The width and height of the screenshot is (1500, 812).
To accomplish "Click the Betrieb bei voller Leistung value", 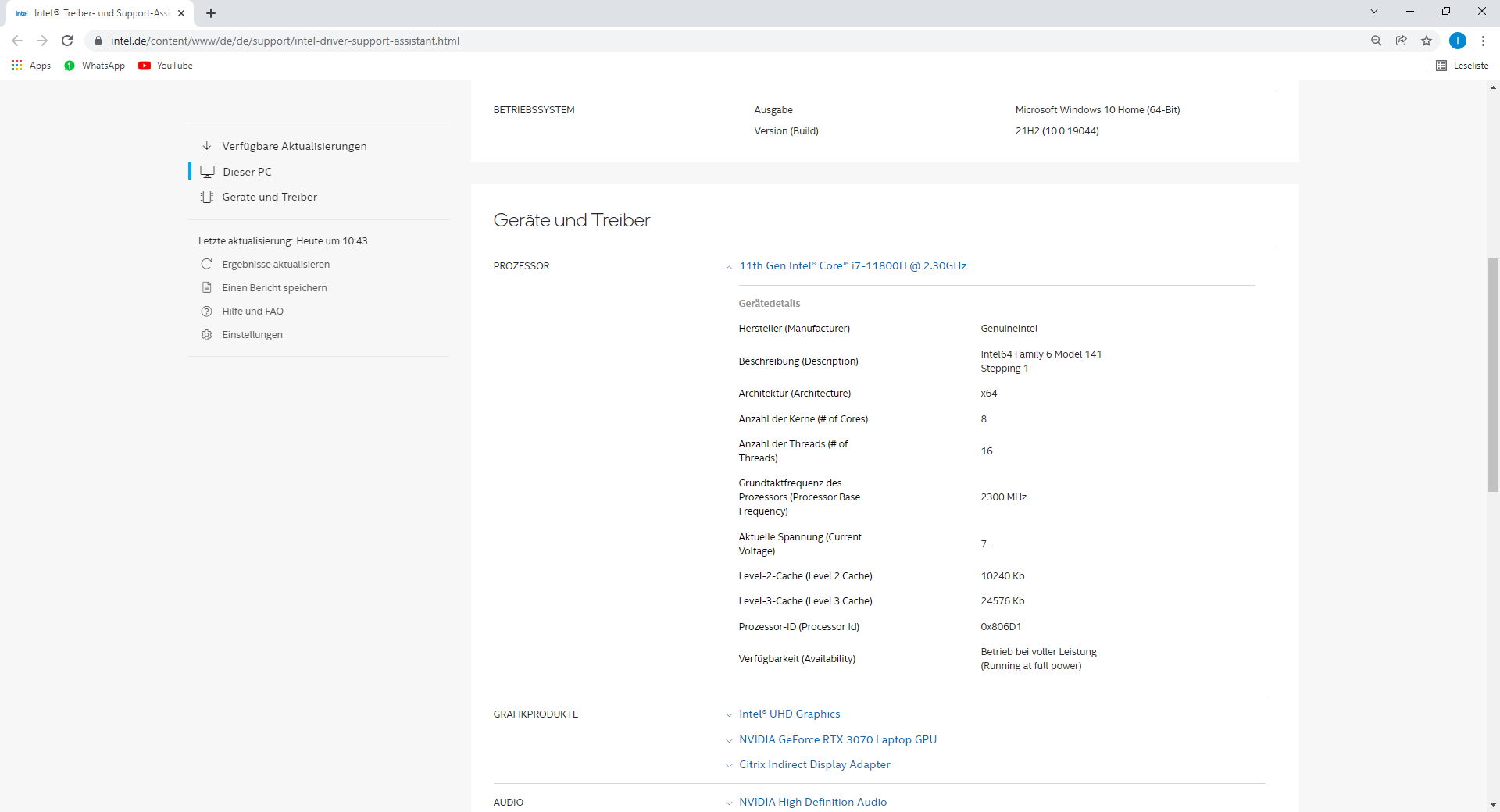I will click(1039, 659).
